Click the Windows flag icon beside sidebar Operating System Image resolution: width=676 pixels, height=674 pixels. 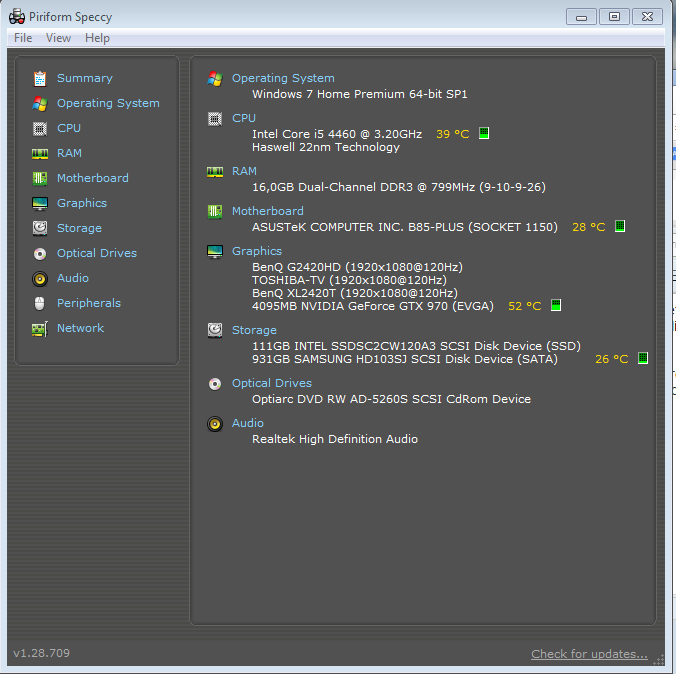[x=40, y=103]
